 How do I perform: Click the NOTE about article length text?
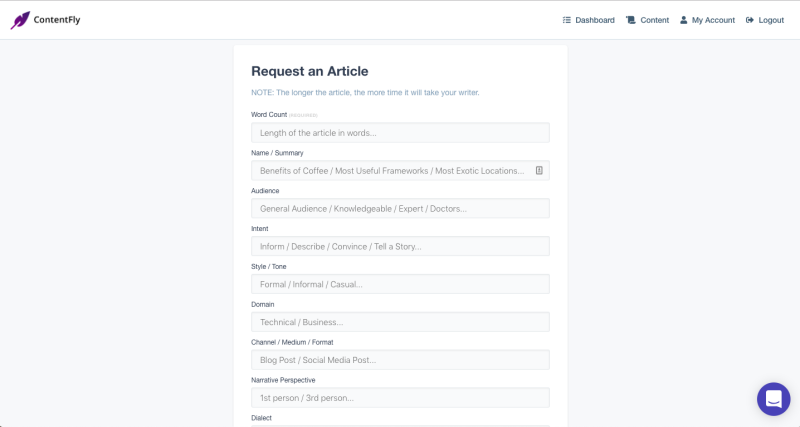click(x=365, y=92)
